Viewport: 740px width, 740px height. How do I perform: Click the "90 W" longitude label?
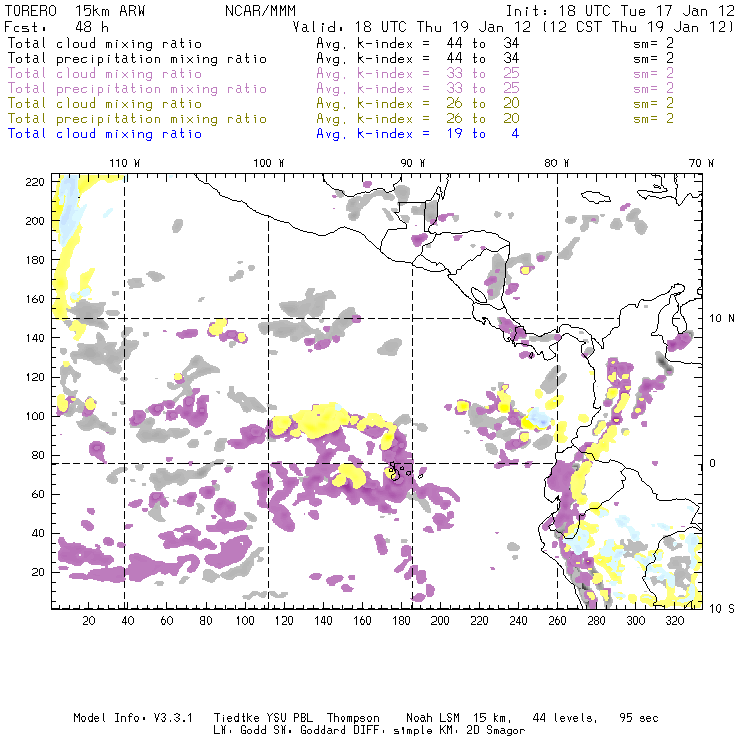413,163
